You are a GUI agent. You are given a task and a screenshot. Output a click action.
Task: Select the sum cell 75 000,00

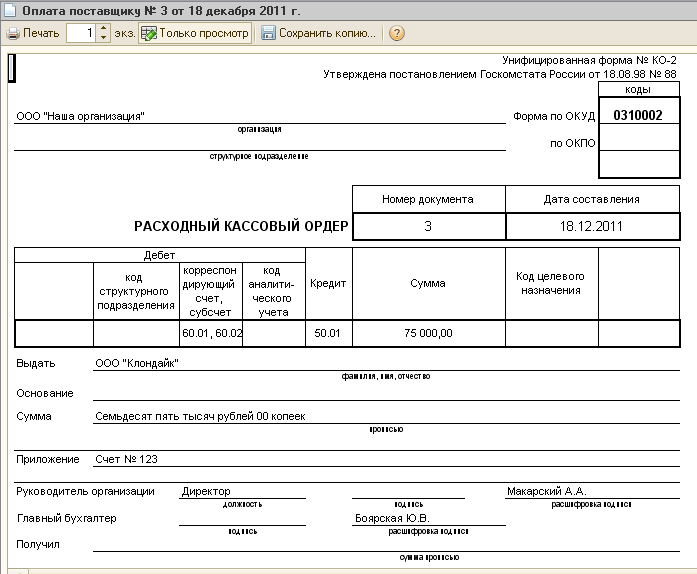pyautogui.click(x=429, y=333)
